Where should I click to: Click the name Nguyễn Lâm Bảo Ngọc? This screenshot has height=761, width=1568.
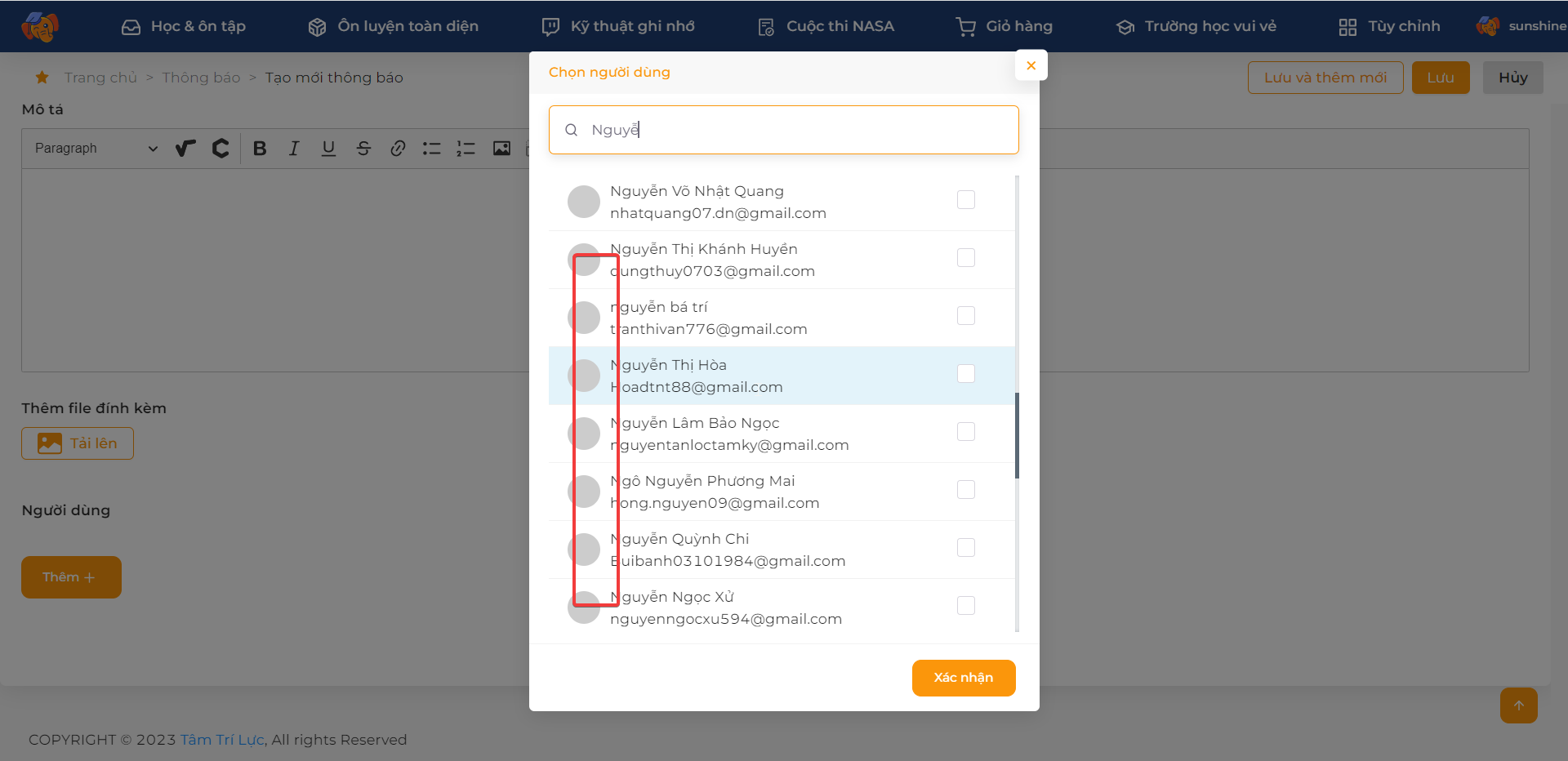(x=695, y=423)
